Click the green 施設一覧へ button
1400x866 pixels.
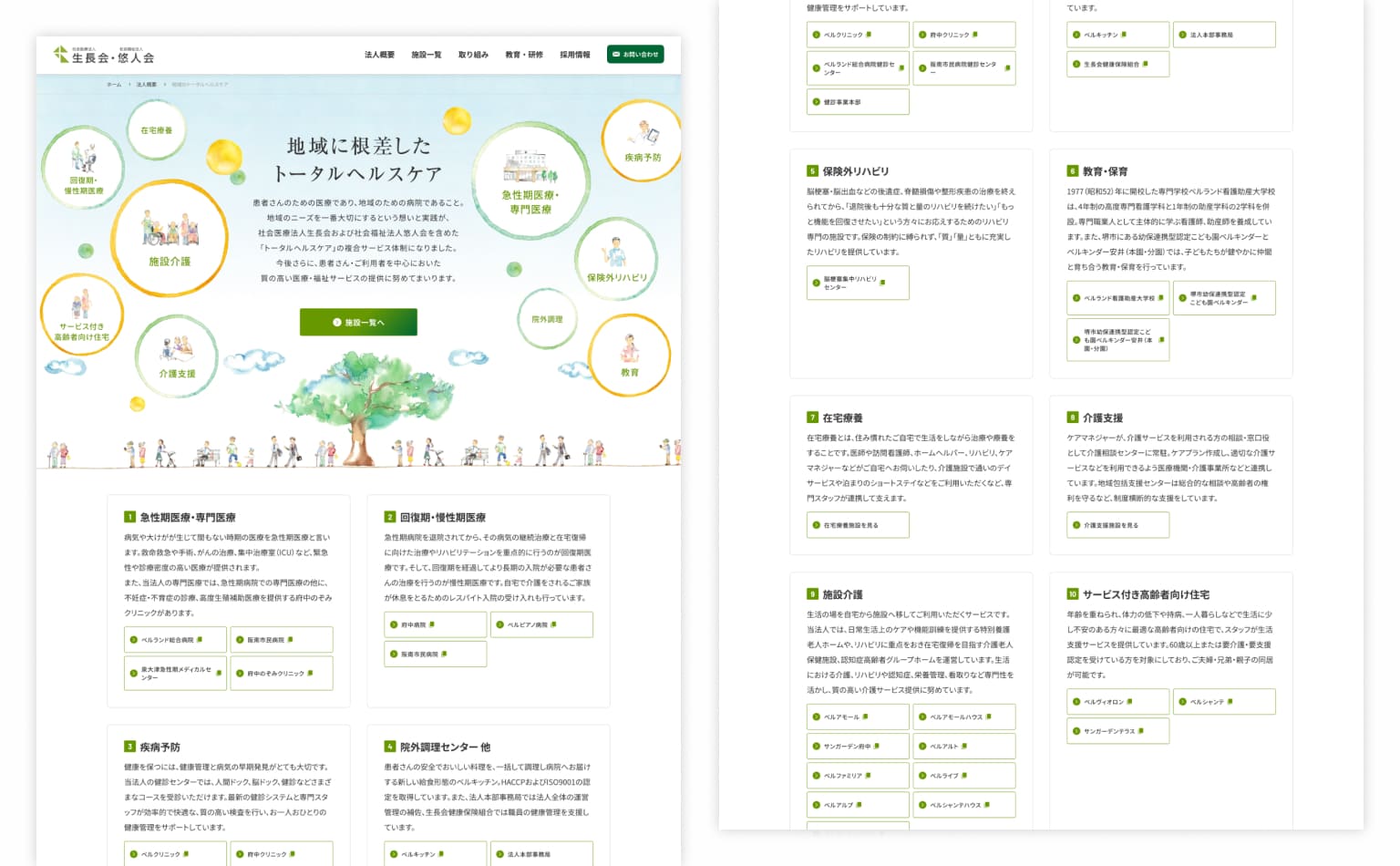pyautogui.click(x=358, y=322)
